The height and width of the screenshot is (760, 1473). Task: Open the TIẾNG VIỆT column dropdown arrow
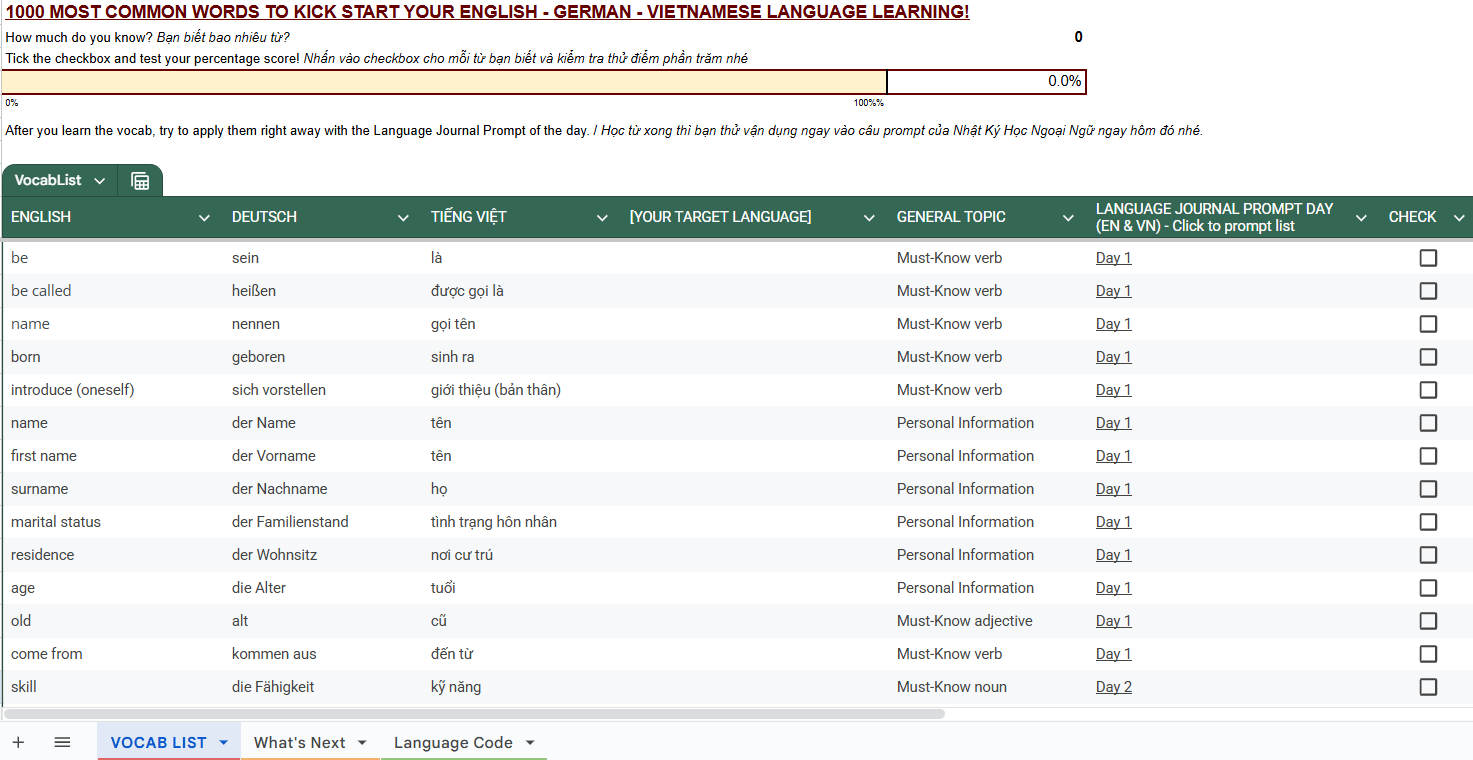pos(602,218)
